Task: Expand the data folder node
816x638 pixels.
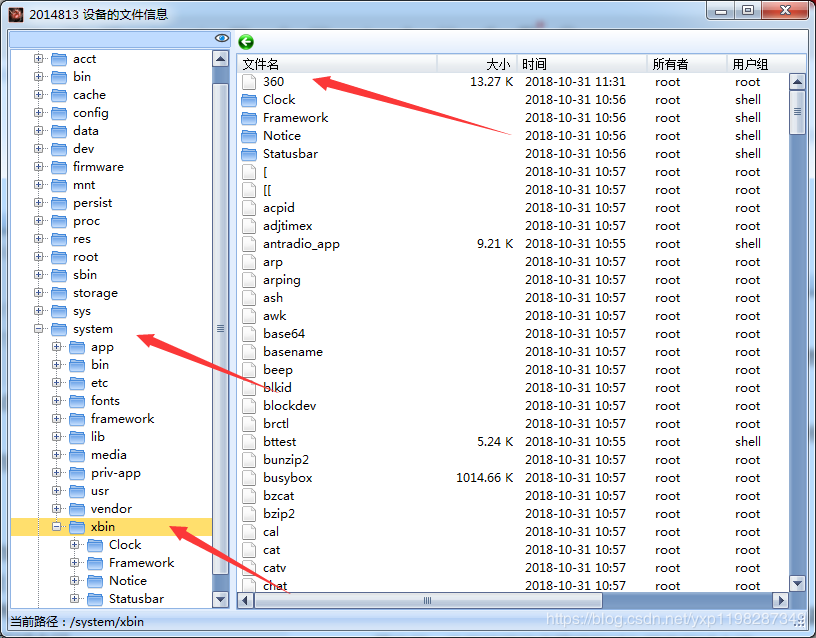Action: 39,131
